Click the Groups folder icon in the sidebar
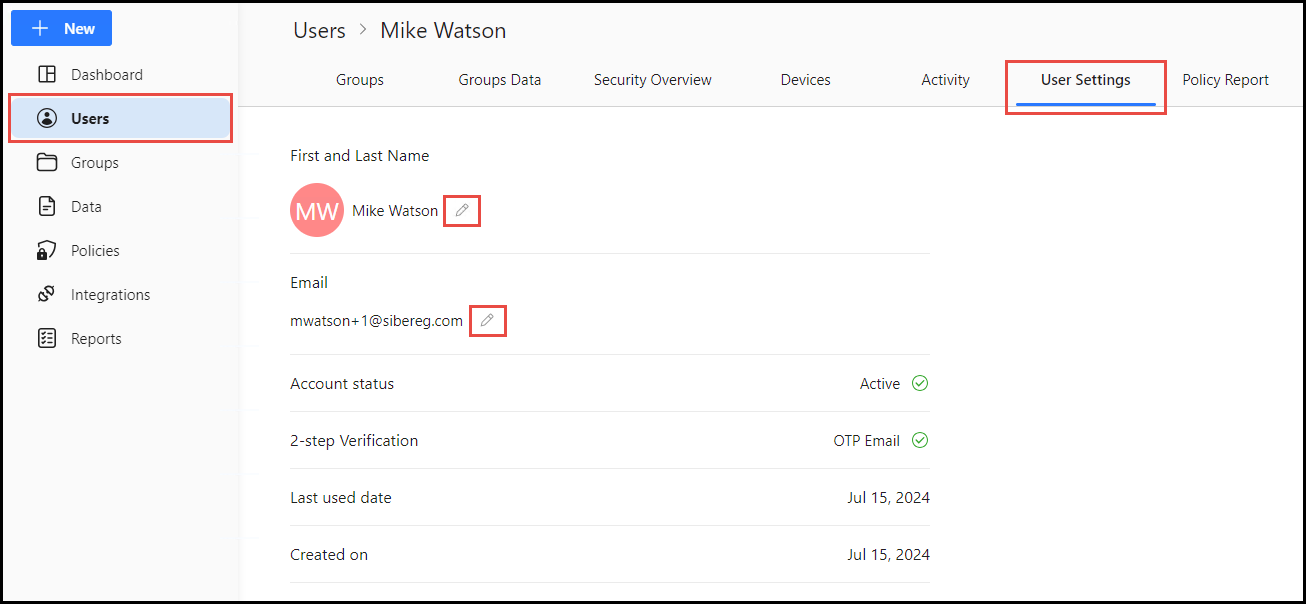Screen dimensions: 1306x604 coord(46,163)
